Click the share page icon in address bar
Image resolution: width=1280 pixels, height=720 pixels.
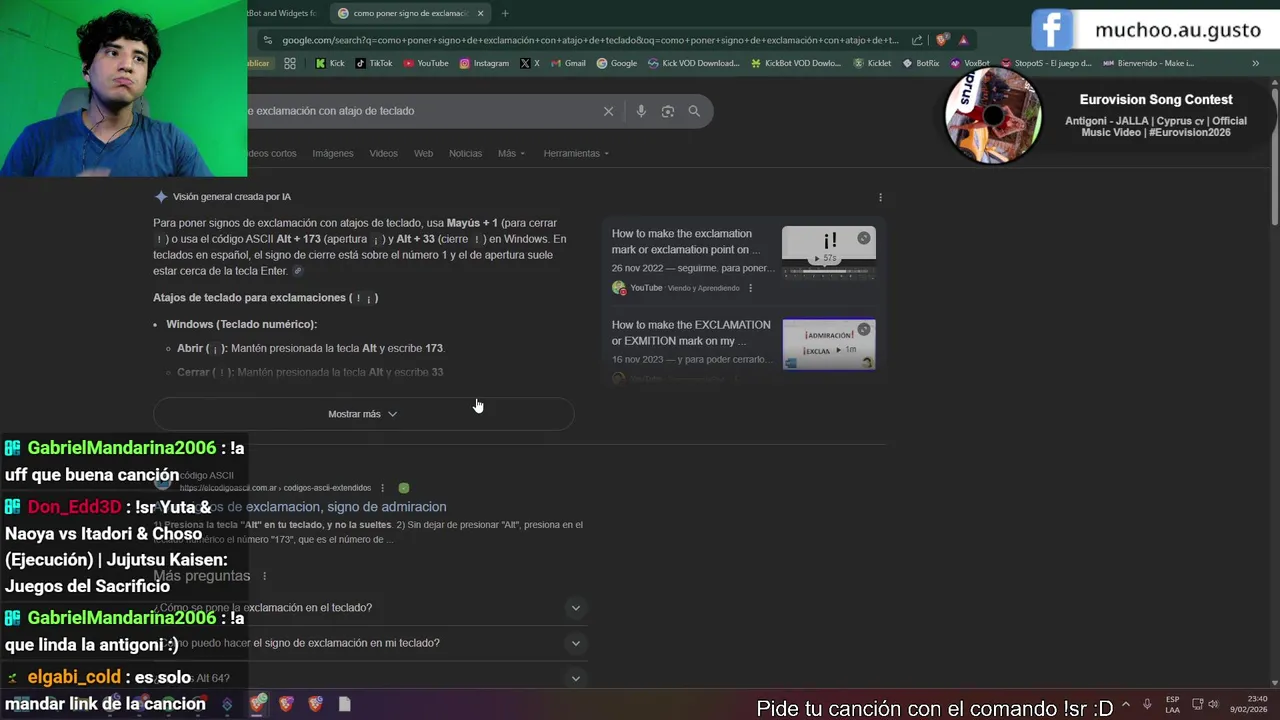click(918, 40)
